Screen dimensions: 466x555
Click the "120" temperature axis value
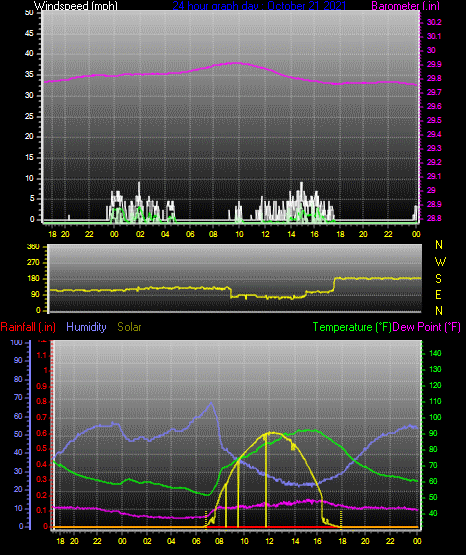pyautogui.click(x=435, y=385)
